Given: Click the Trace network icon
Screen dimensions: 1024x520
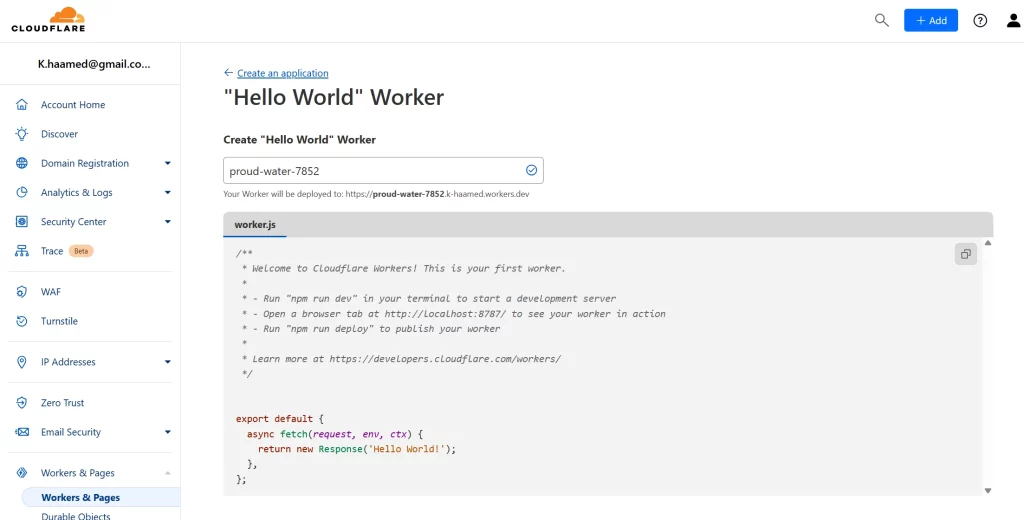Looking at the screenshot, I should (x=22, y=251).
